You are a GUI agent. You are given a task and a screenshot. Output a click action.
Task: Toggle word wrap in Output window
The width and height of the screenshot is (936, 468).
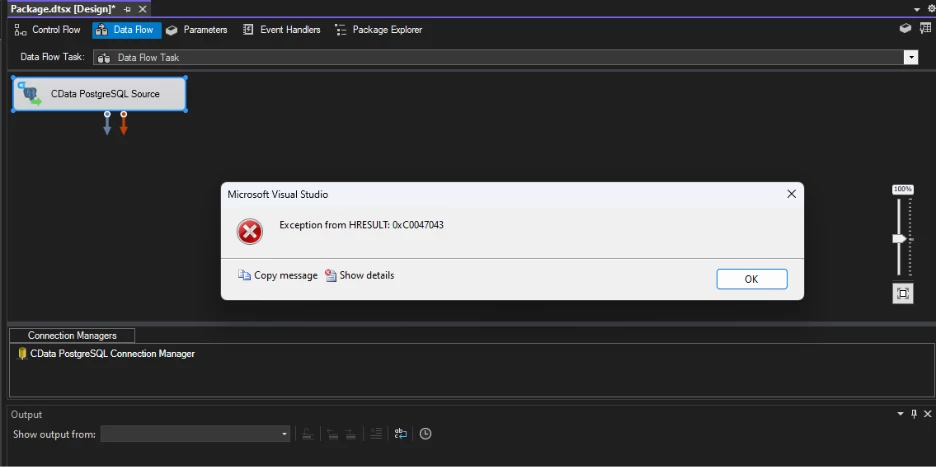pyautogui.click(x=401, y=434)
